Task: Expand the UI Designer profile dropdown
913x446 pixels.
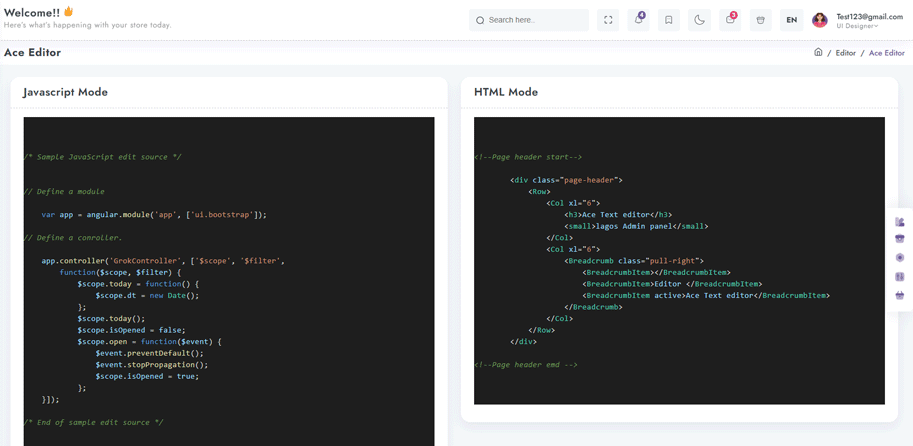Action: 858,26
